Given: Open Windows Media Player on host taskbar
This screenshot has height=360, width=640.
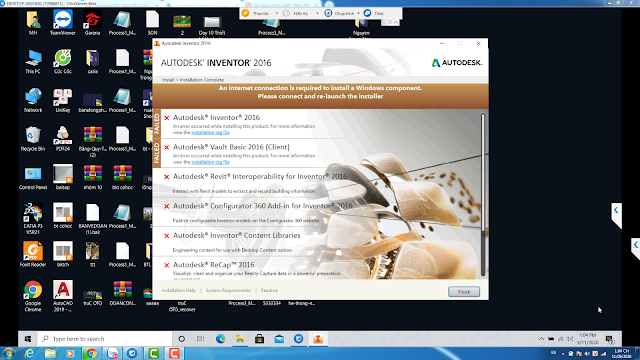Looking at the screenshot, I should (x=70, y=353).
